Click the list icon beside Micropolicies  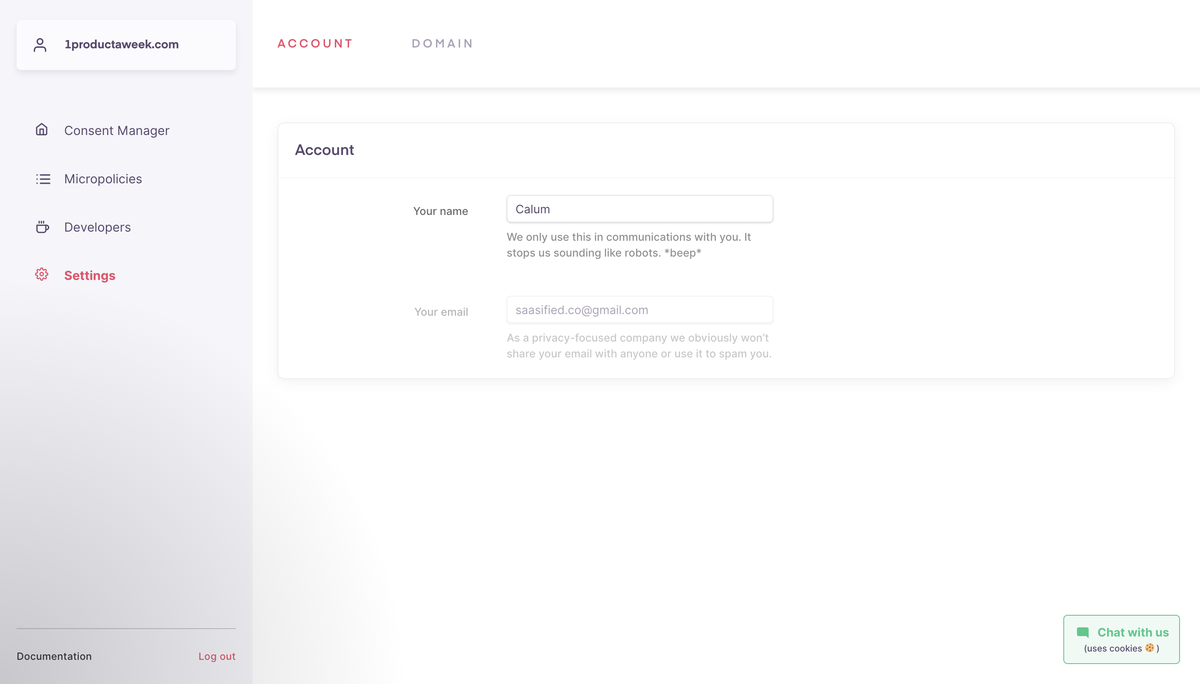[x=43, y=179]
